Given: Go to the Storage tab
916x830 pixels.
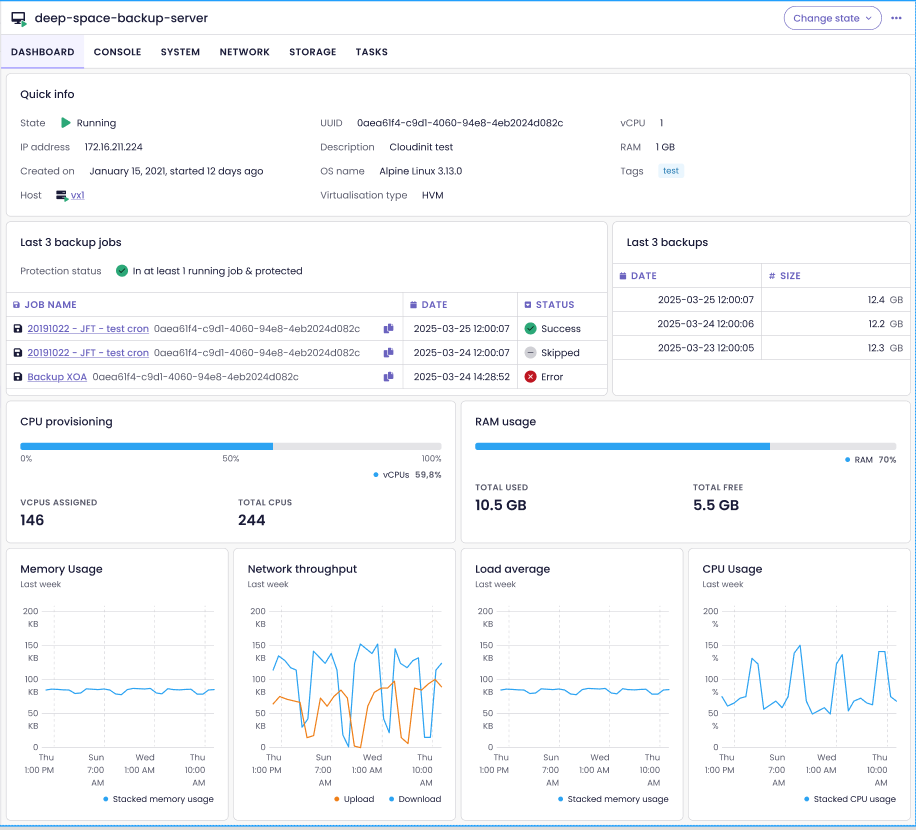Looking at the screenshot, I should coord(312,52).
